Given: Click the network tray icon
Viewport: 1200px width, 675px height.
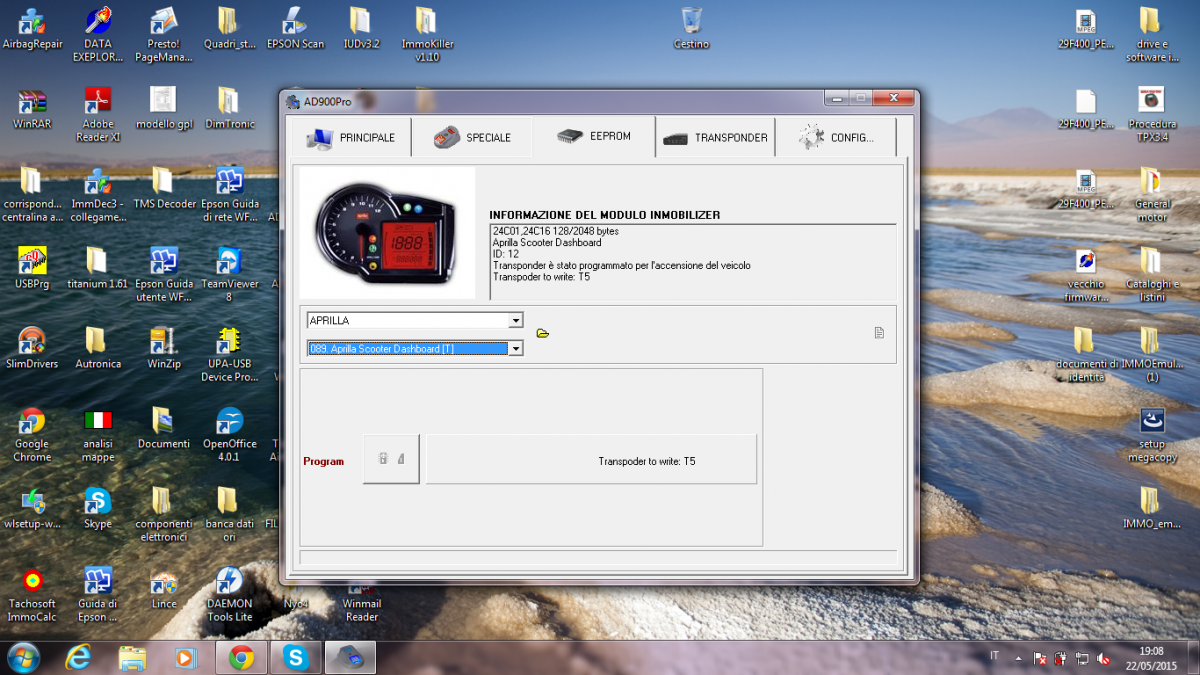Looking at the screenshot, I should (x=1083, y=659).
